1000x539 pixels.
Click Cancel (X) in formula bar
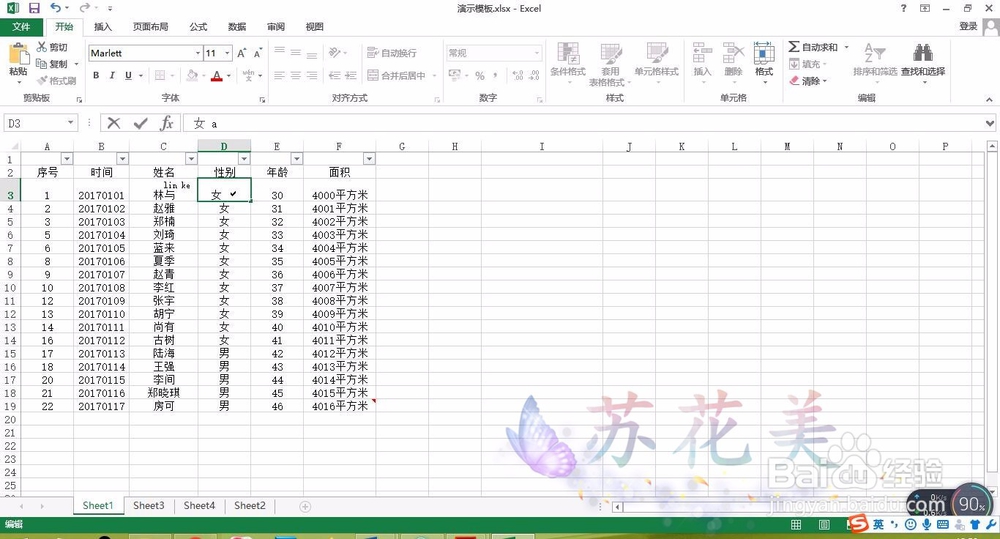[114, 123]
